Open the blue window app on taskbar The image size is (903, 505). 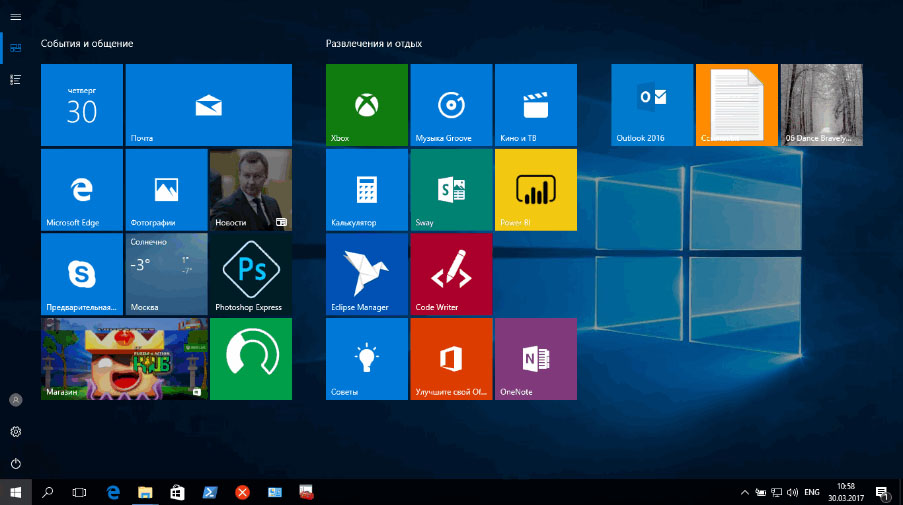coord(275,492)
